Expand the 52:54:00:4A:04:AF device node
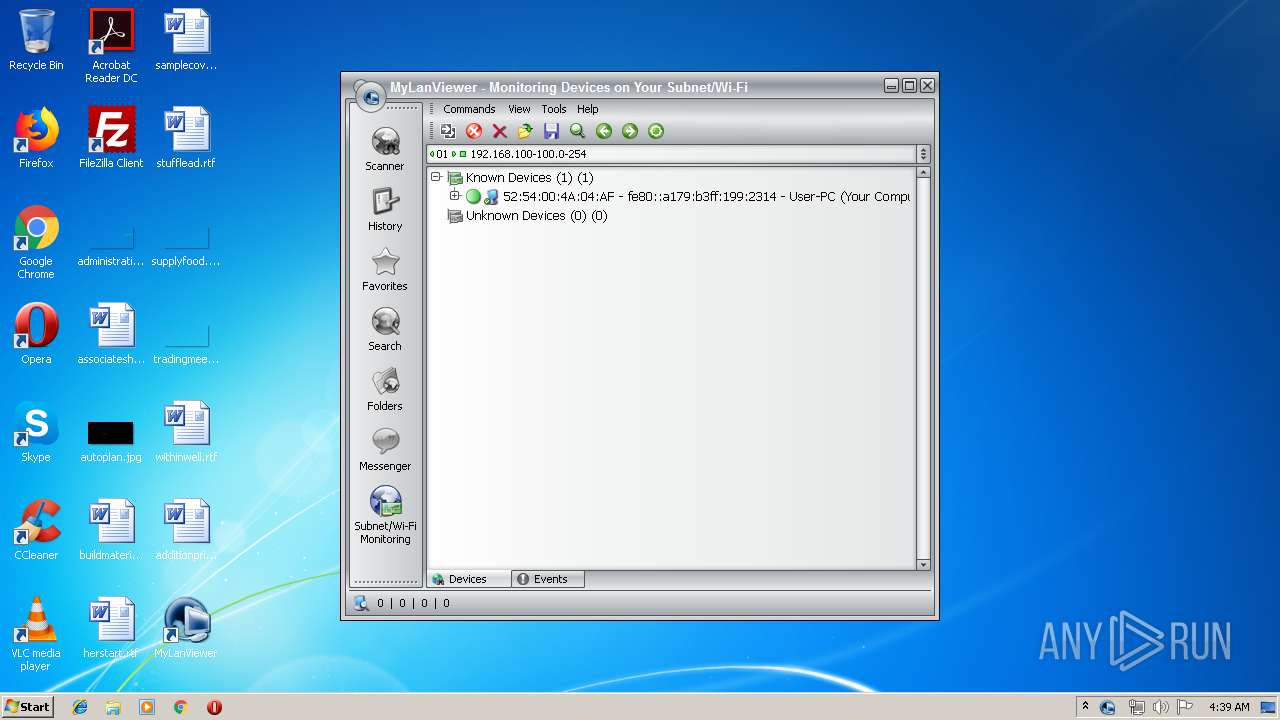Image resolution: width=1280 pixels, height=720 pixels. [455, 196]
